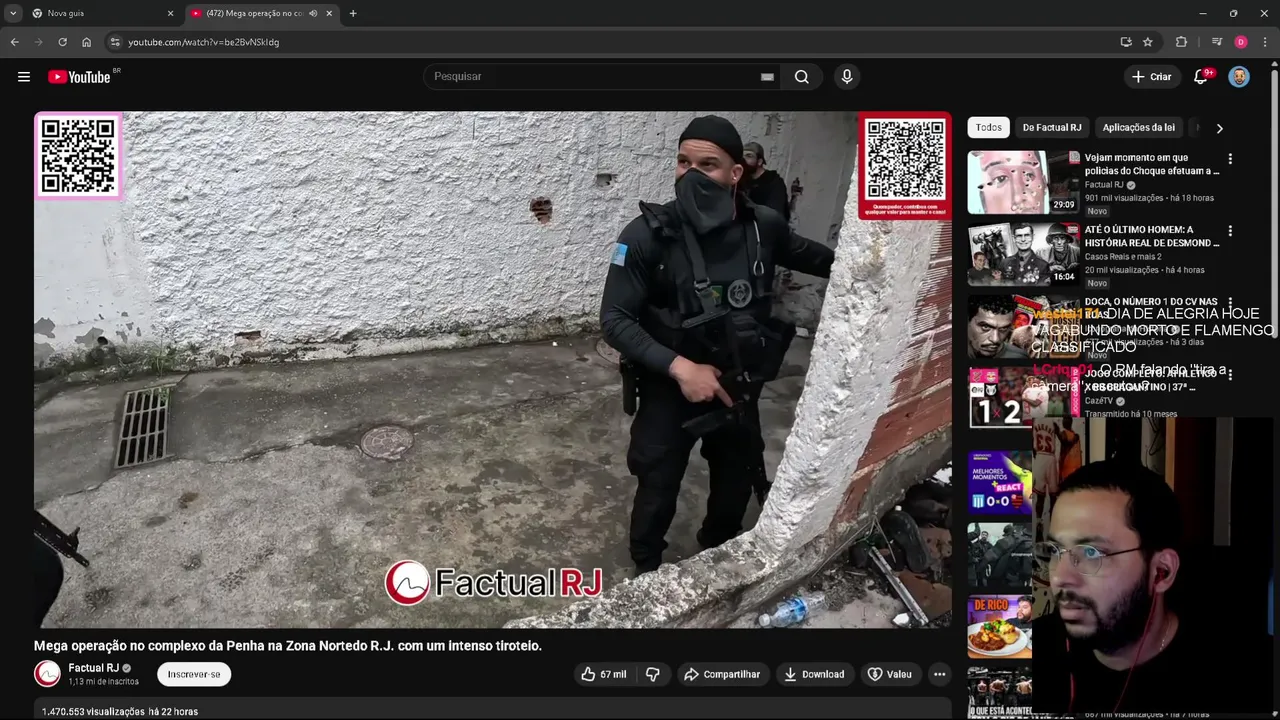
Task: Show more filter chips with right arrow
Action: click(1219, 128)
